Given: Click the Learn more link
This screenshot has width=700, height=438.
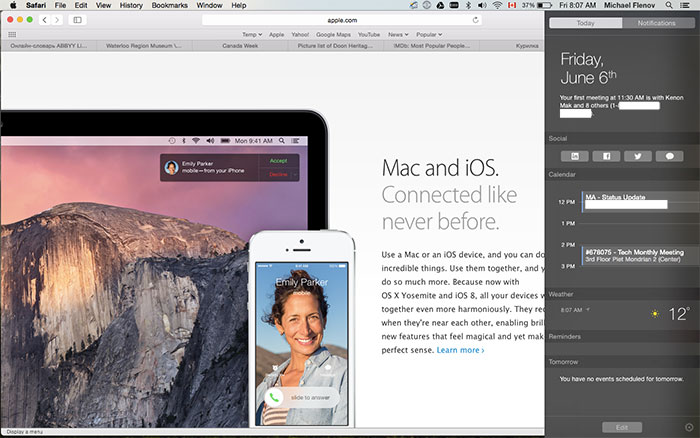Looking at the screenshot, I should [459, 350].
